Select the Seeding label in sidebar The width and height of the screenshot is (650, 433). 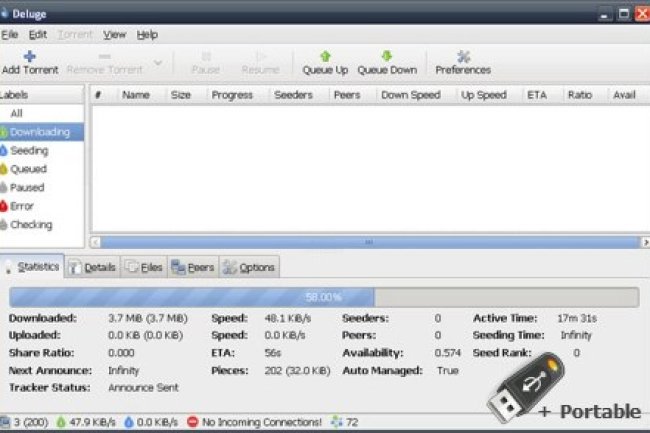pyautogui.click(x=29, y=150)
